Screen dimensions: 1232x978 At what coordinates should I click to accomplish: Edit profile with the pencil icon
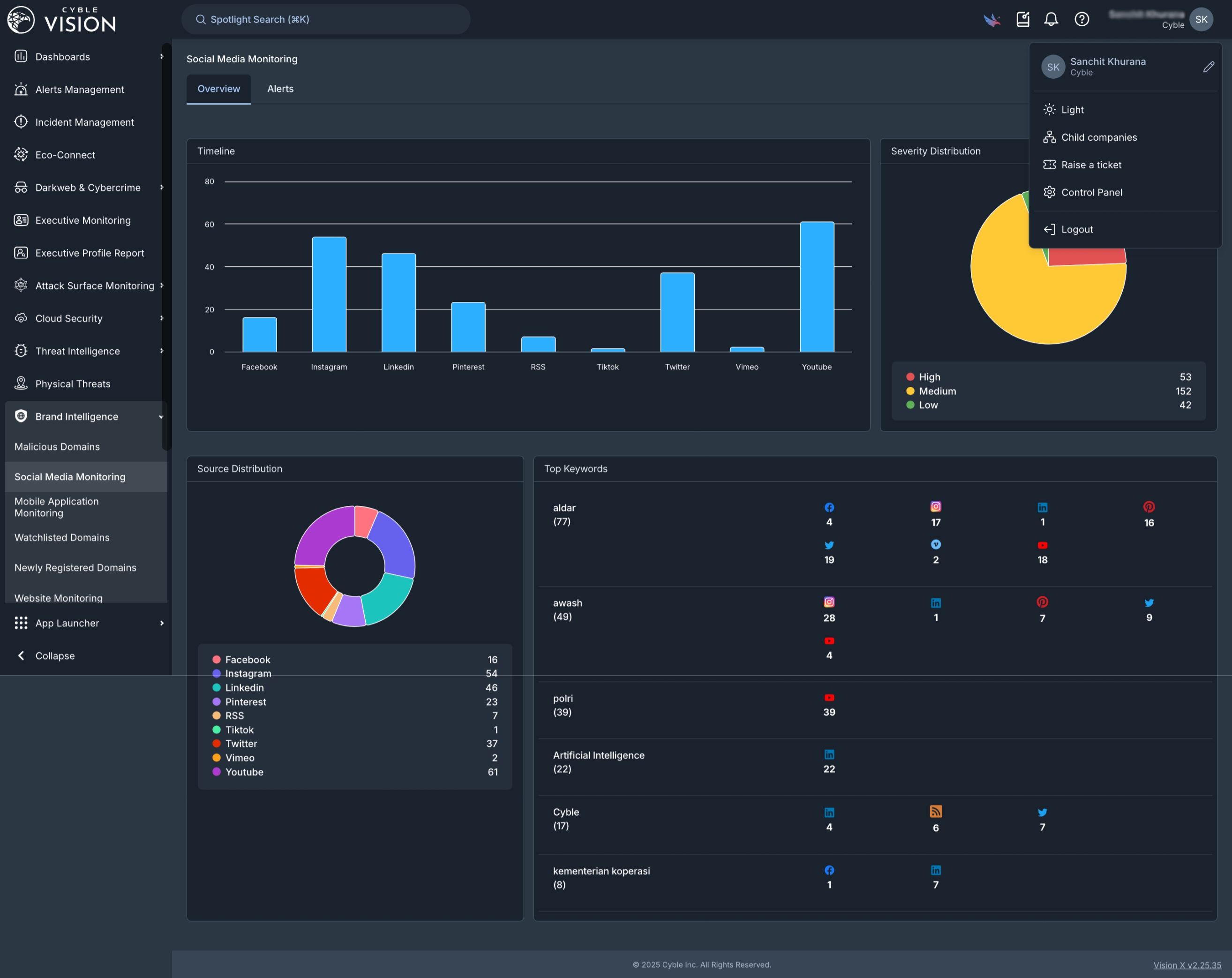pyautogui.click(x=1209, y=67)
